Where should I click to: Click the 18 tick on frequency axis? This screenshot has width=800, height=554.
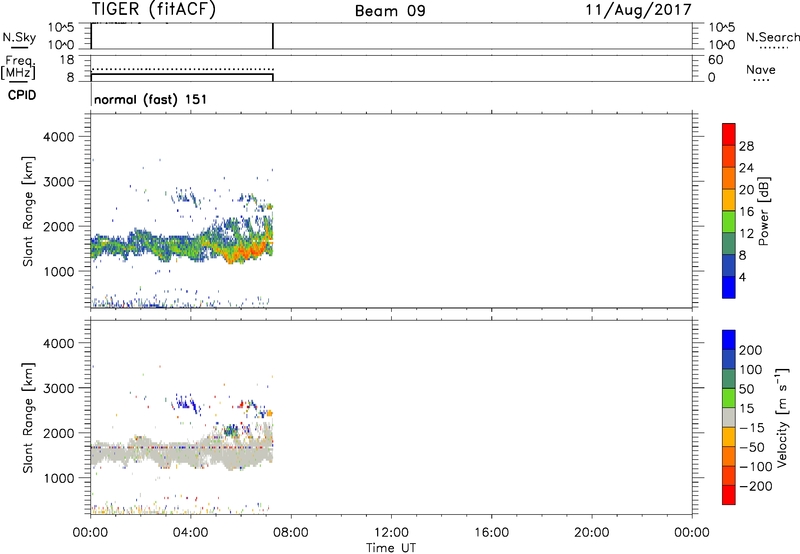[67, 60]
